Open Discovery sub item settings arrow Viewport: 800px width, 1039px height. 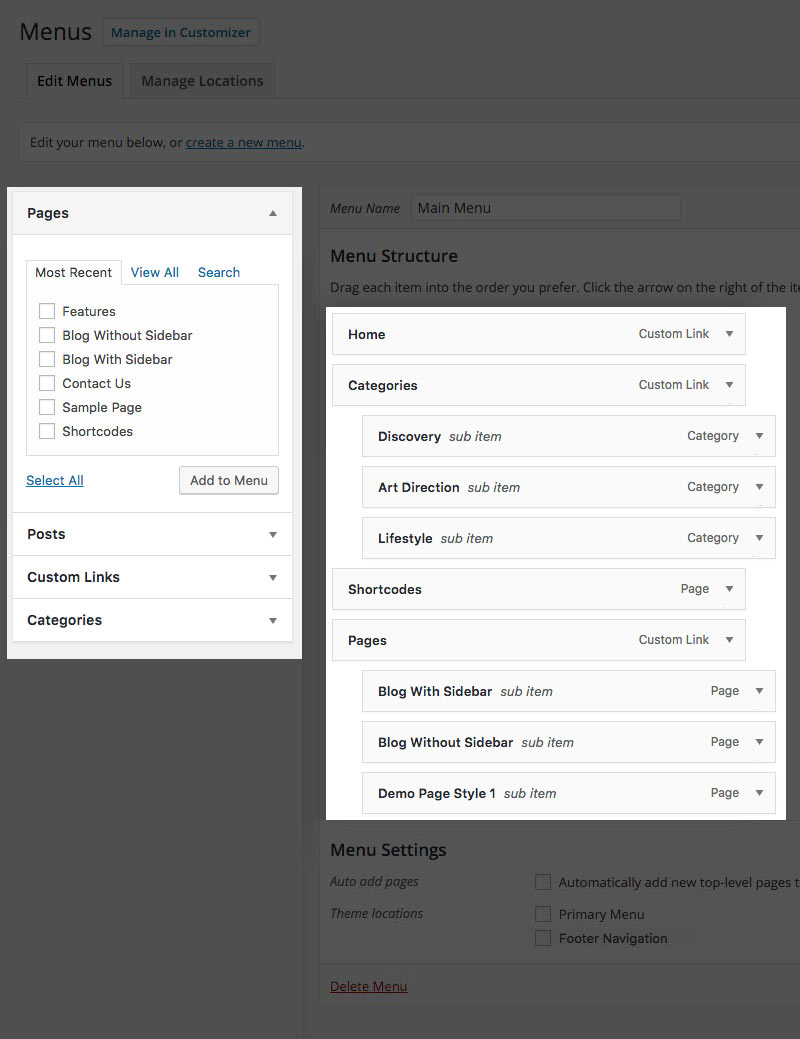pyautogui.click(x=759, y=436)
